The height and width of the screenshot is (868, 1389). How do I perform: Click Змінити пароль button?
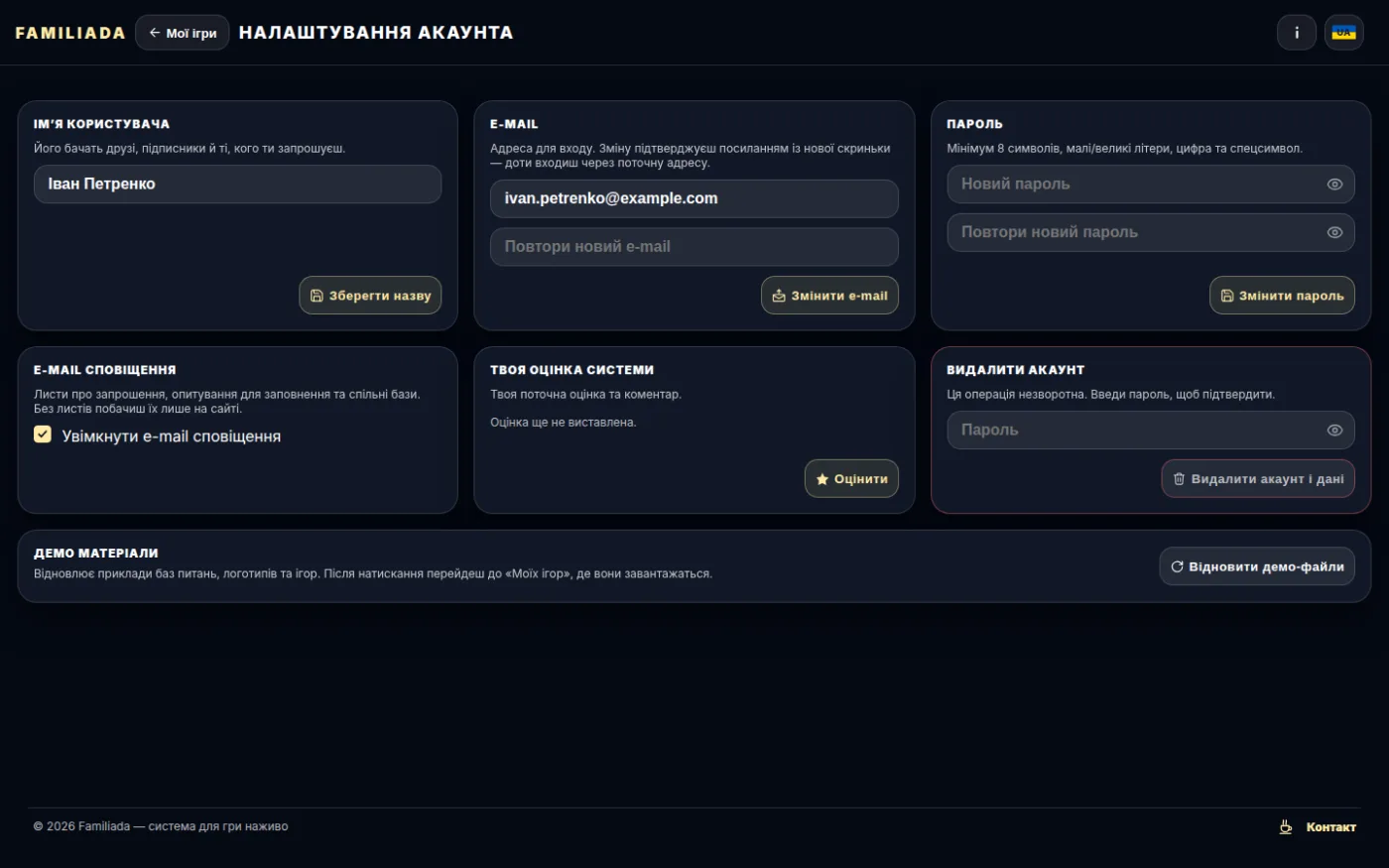(x=1282, y=296)
